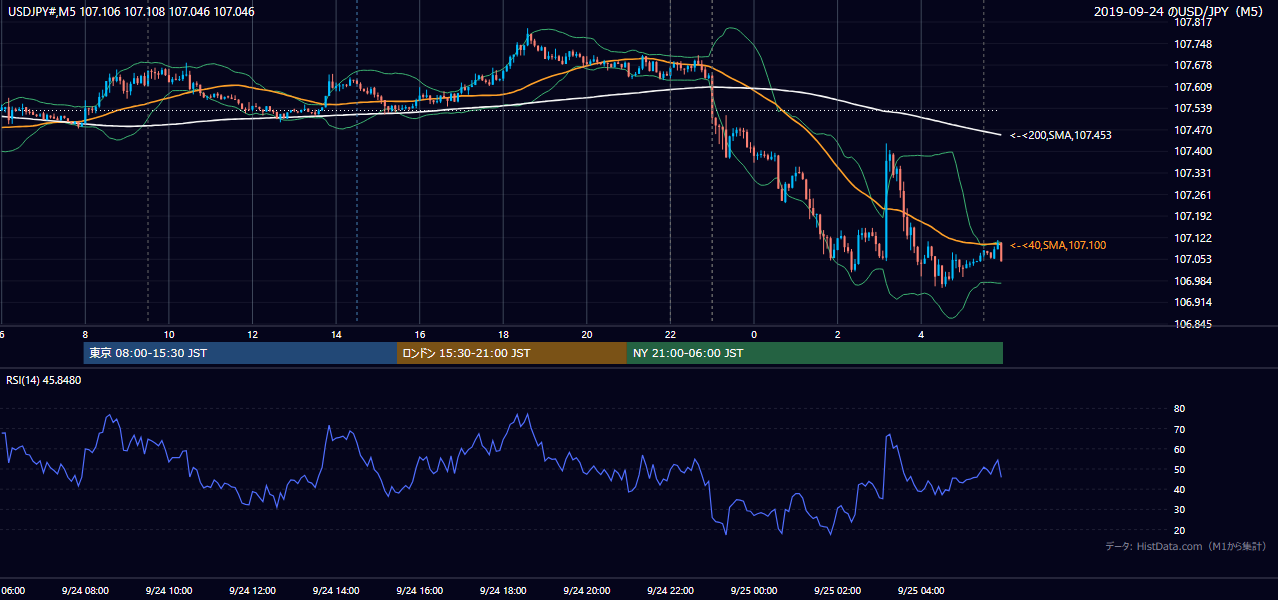Click price axis label 107.609
This screenshot has height=600, width=1278.
click(x=1194, y=87)
